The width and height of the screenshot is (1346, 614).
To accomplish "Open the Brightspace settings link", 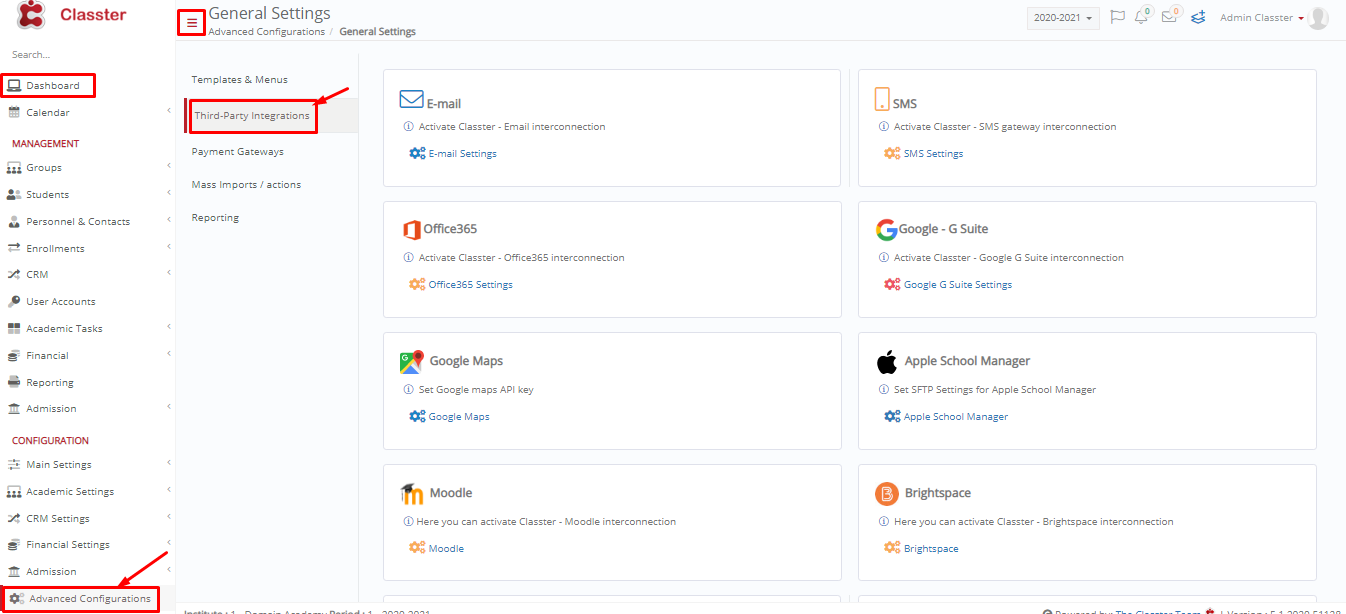I will point(931,549).
